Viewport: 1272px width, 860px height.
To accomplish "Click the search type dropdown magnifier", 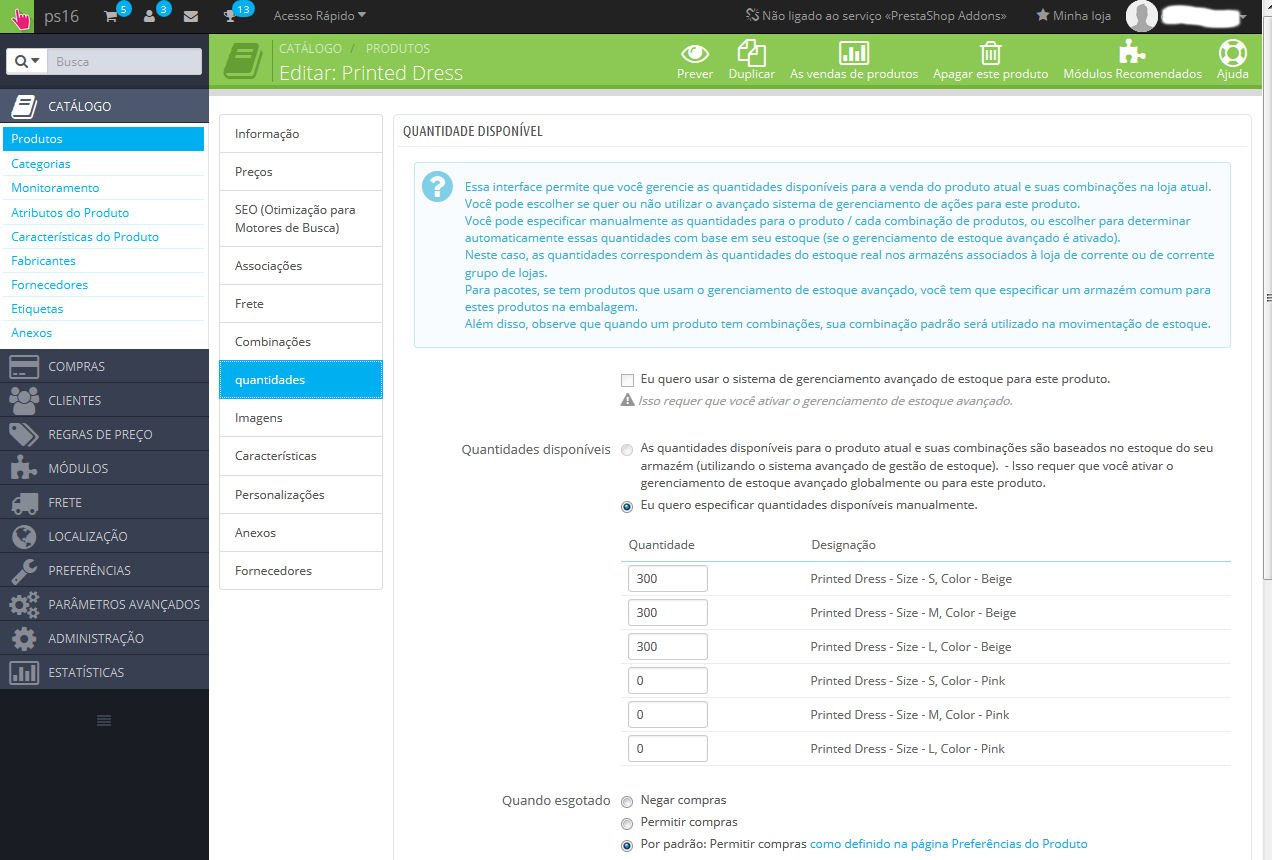I will (x=27, y=62).
